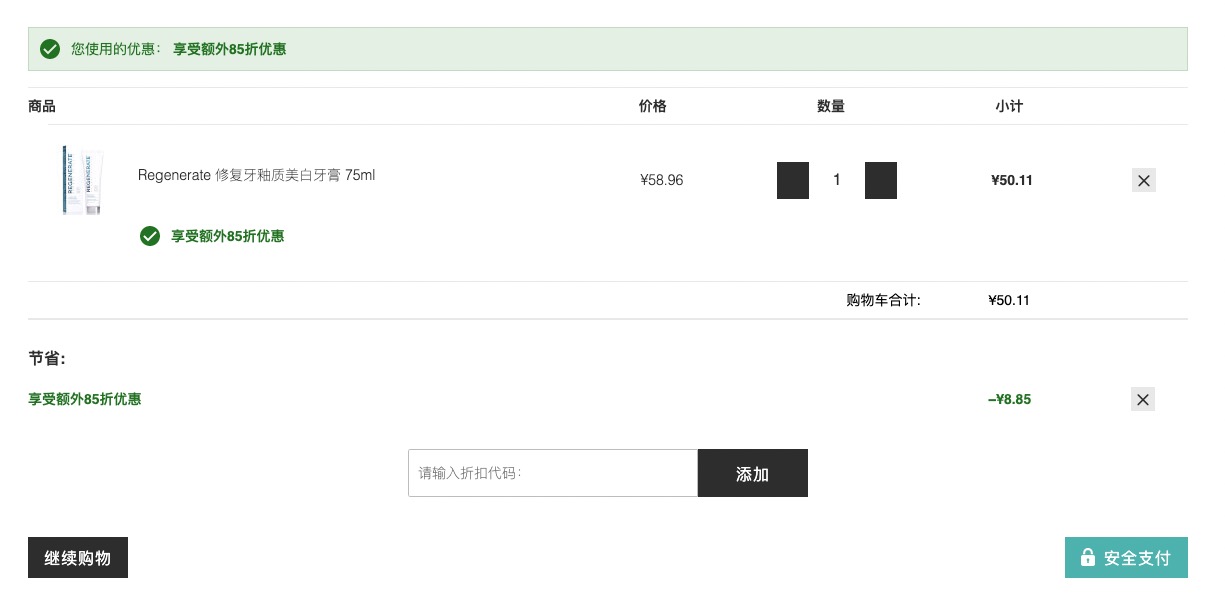Click the 继续购物 button
The image size is (1225, 613).
tap(78, 558)
